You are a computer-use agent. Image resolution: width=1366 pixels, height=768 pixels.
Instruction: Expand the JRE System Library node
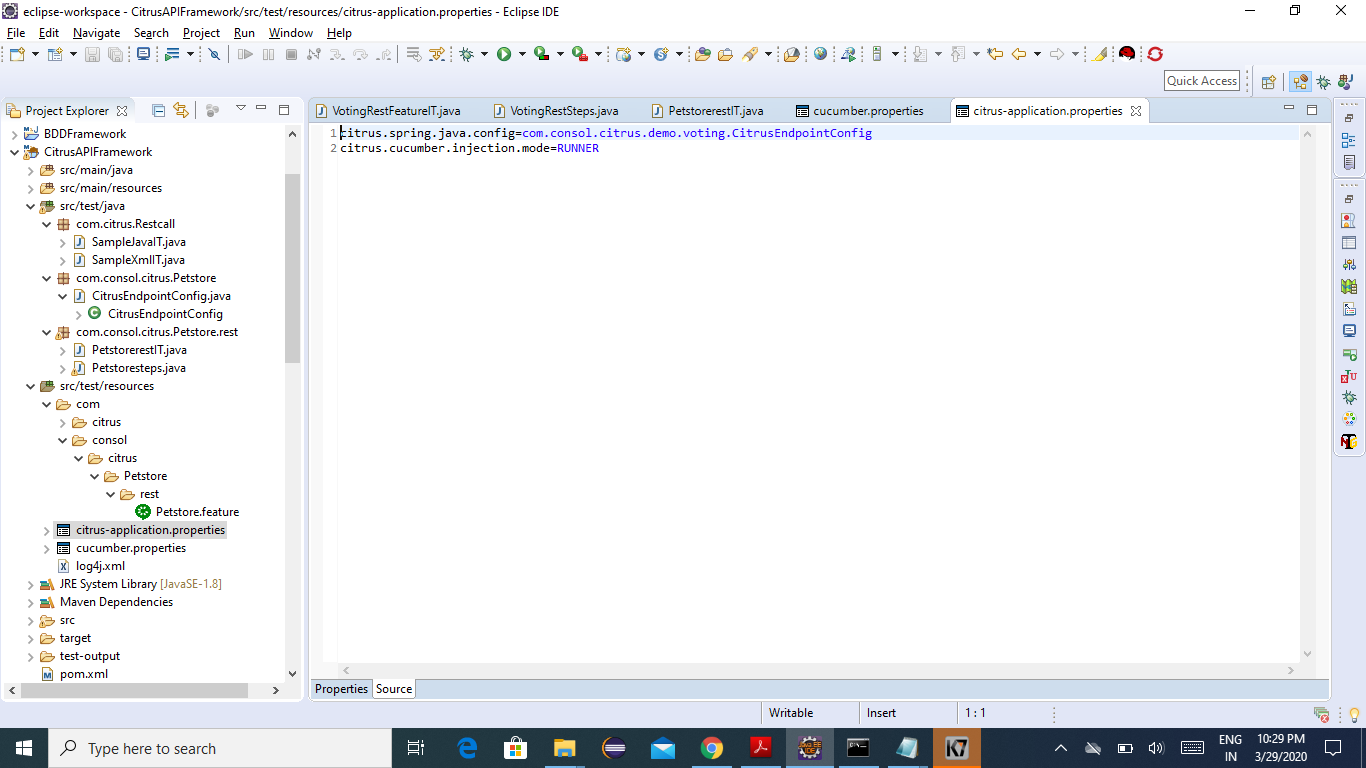click(30, 584)
